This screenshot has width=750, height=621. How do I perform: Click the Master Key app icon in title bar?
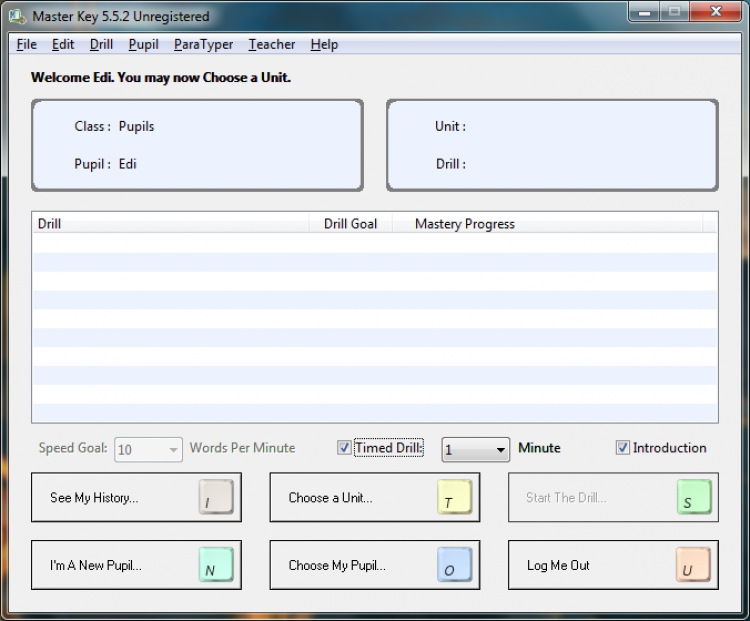(17, 16)
